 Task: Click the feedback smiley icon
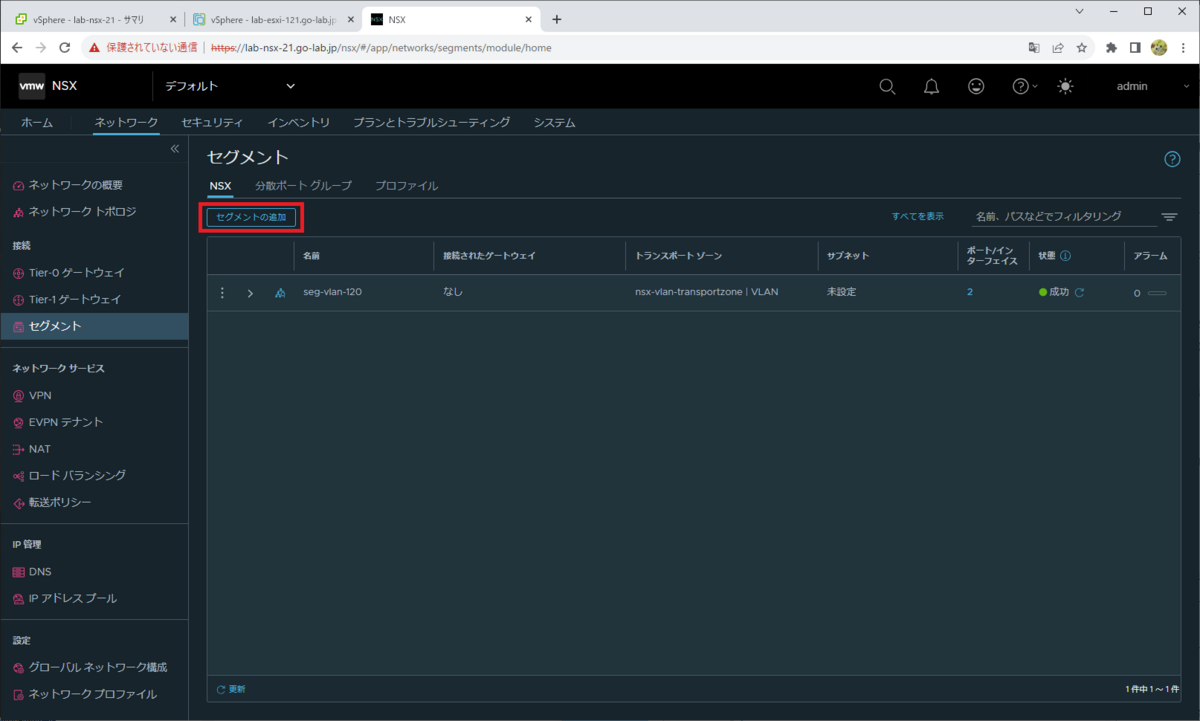(976, 87)
